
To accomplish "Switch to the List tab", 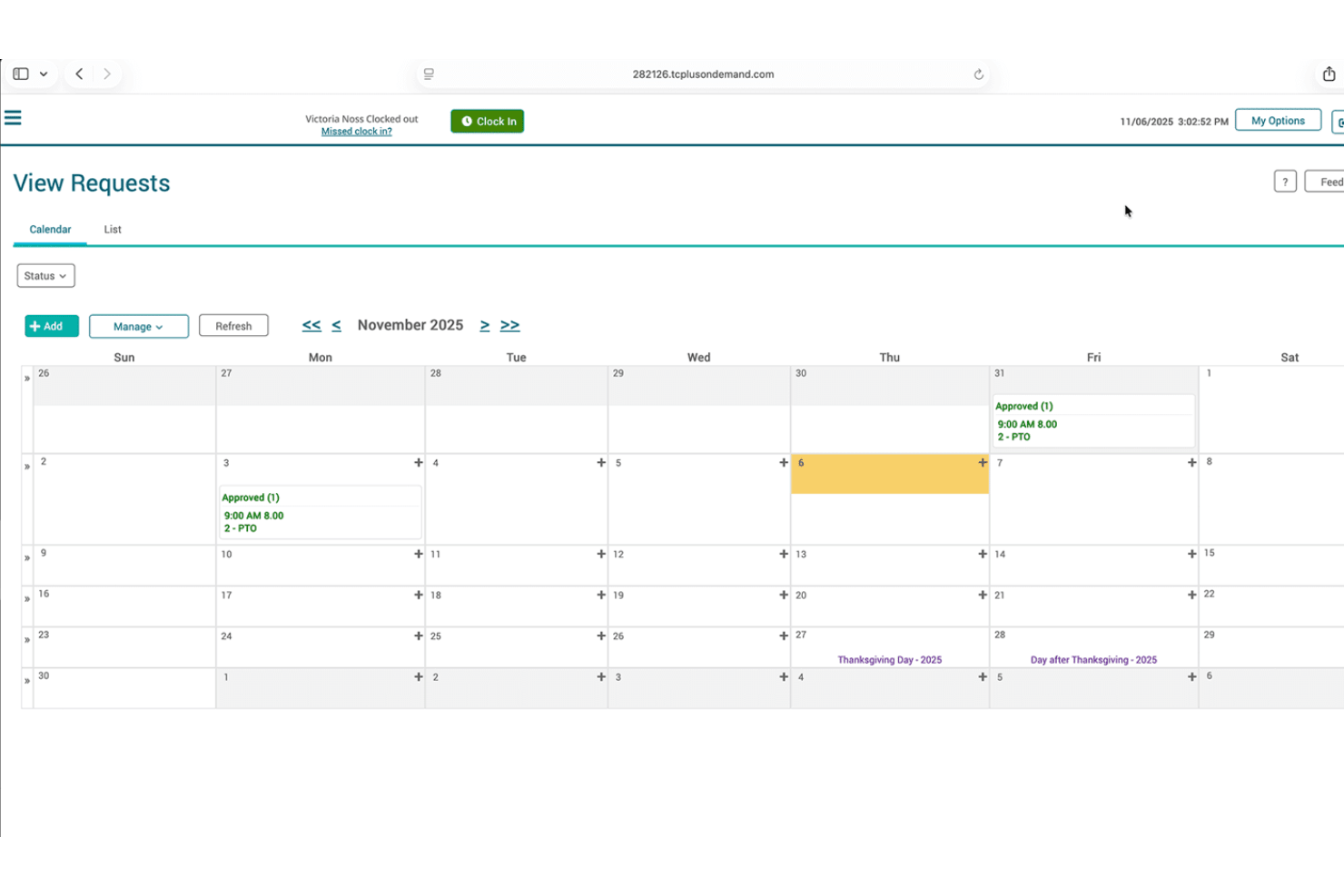I will pyautogui.click(x=113, y=230).
